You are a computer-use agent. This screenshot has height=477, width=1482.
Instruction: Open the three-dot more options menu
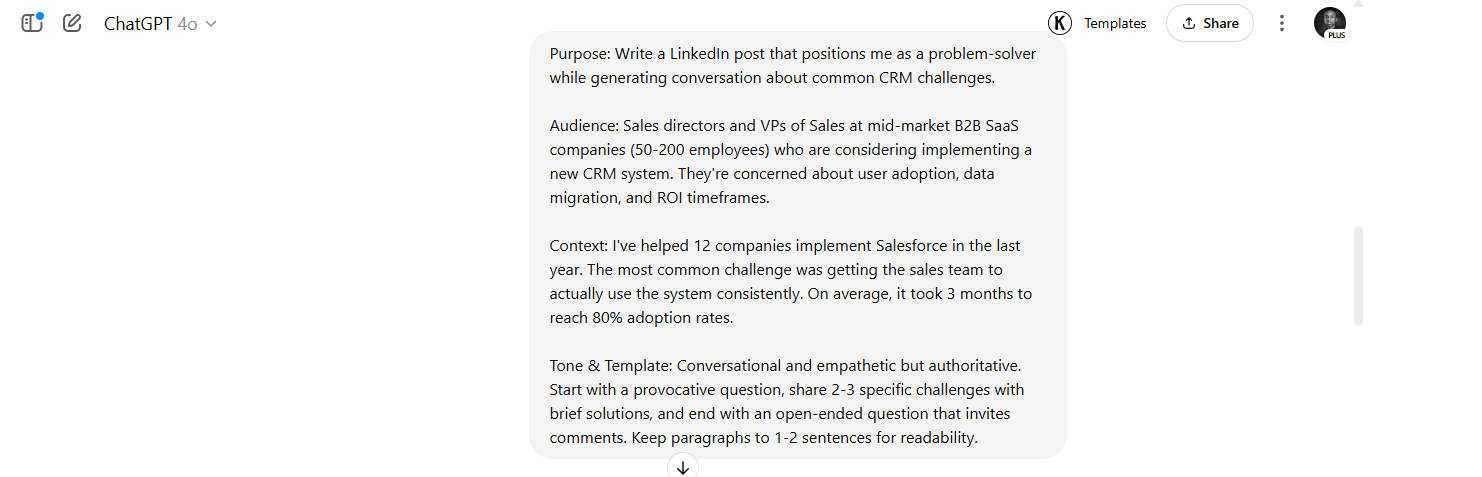coord(1282,23)
